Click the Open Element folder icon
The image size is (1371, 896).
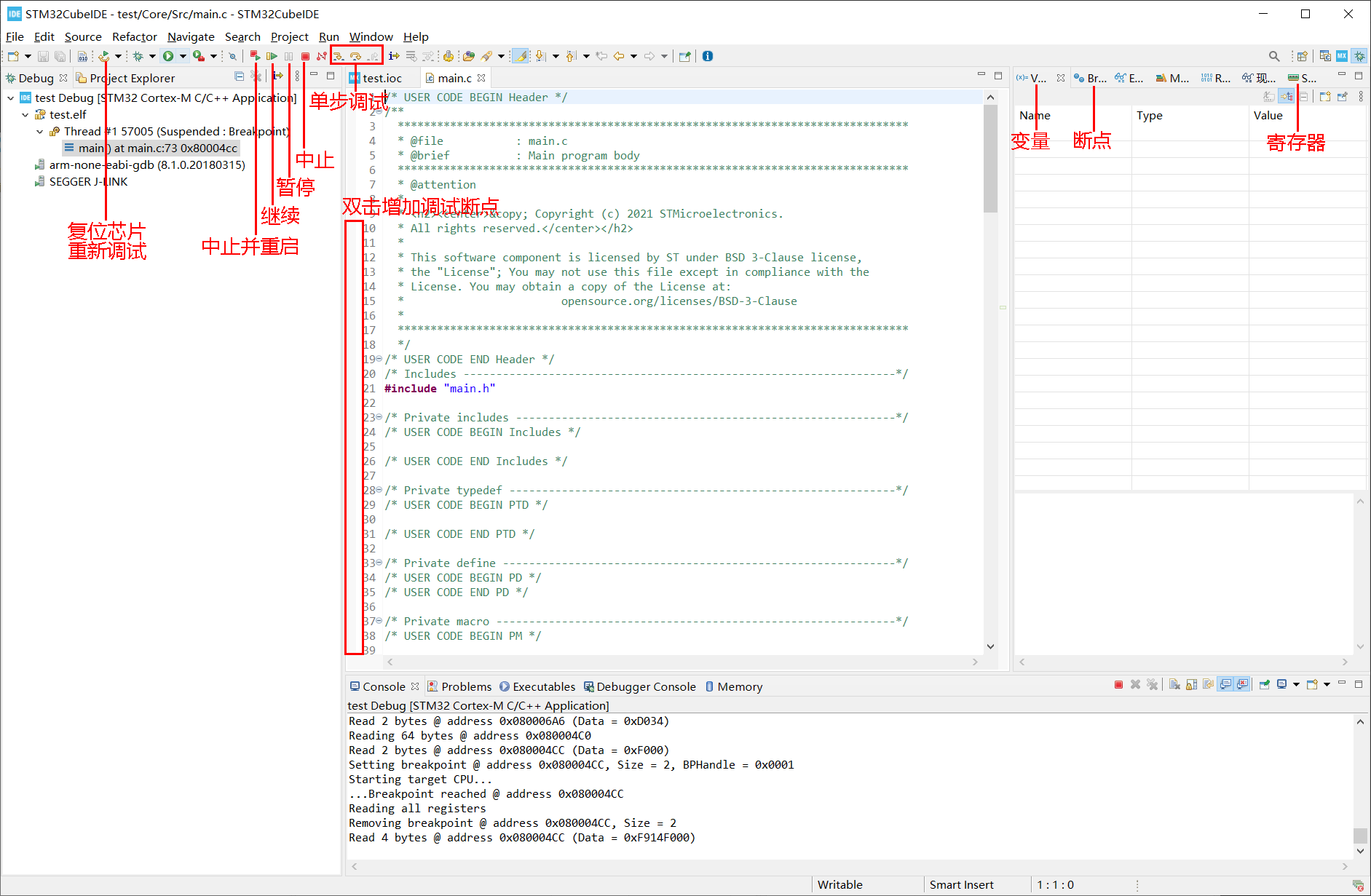click(x=469, y=56)
